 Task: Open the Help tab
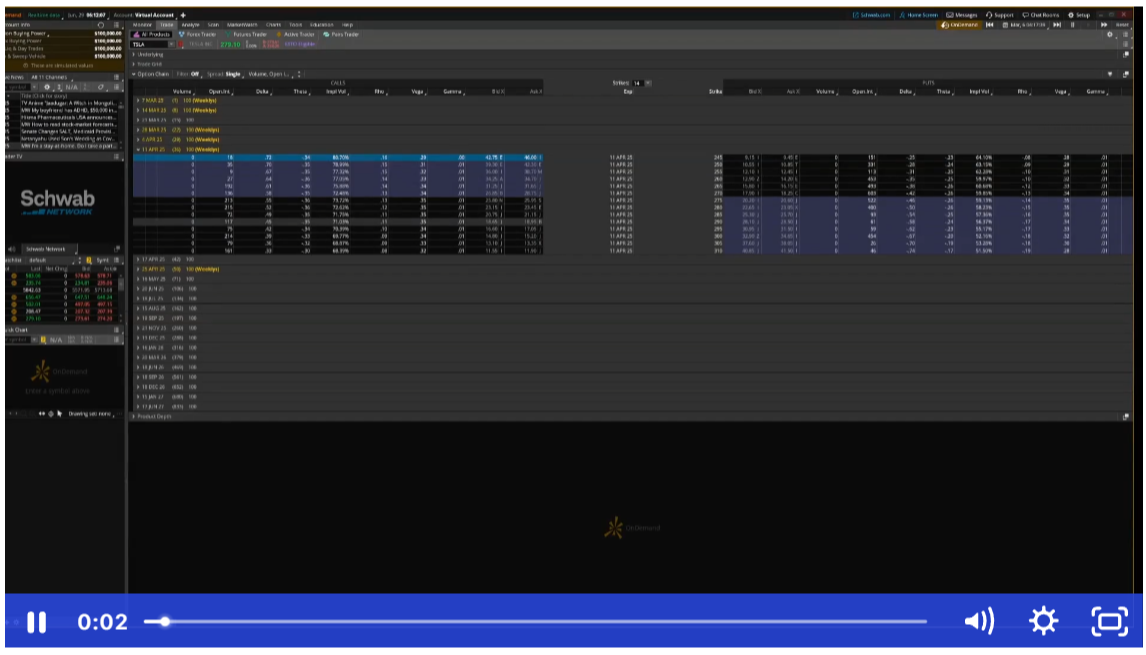(348, 25)
